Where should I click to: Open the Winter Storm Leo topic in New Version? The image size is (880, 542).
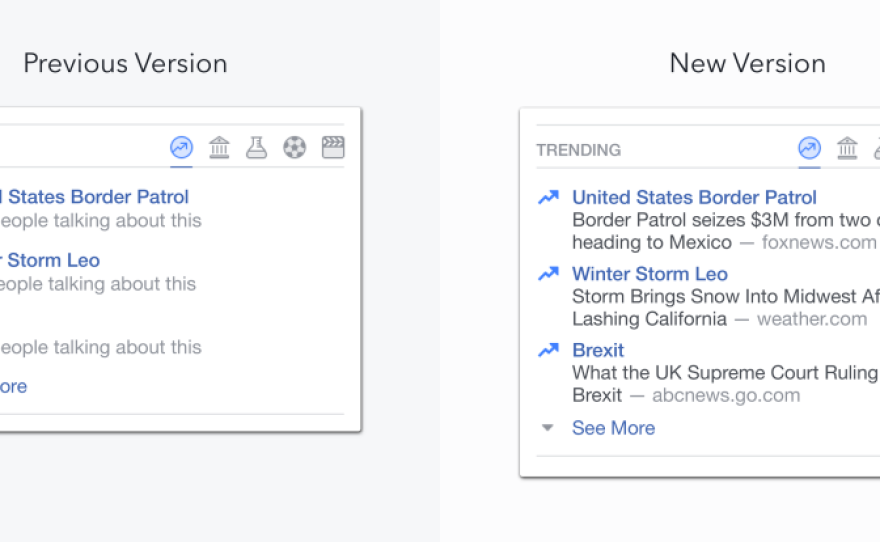649,274
